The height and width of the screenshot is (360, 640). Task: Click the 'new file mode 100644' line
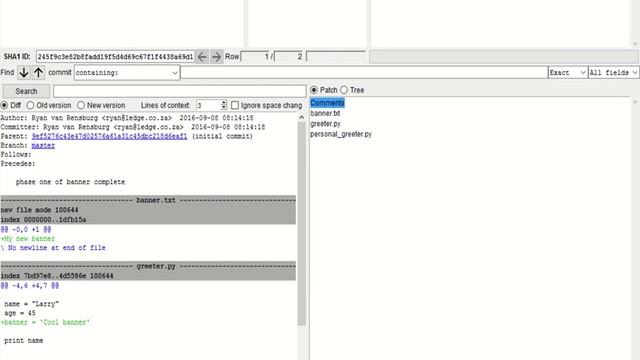point(40,210)
